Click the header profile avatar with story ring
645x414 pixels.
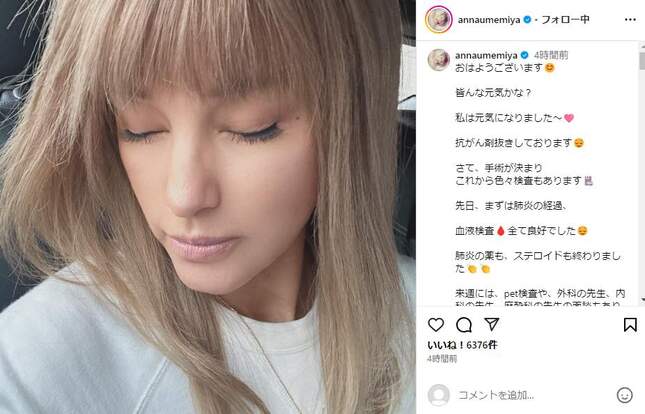pyautogui.click(x=439, y=19)
